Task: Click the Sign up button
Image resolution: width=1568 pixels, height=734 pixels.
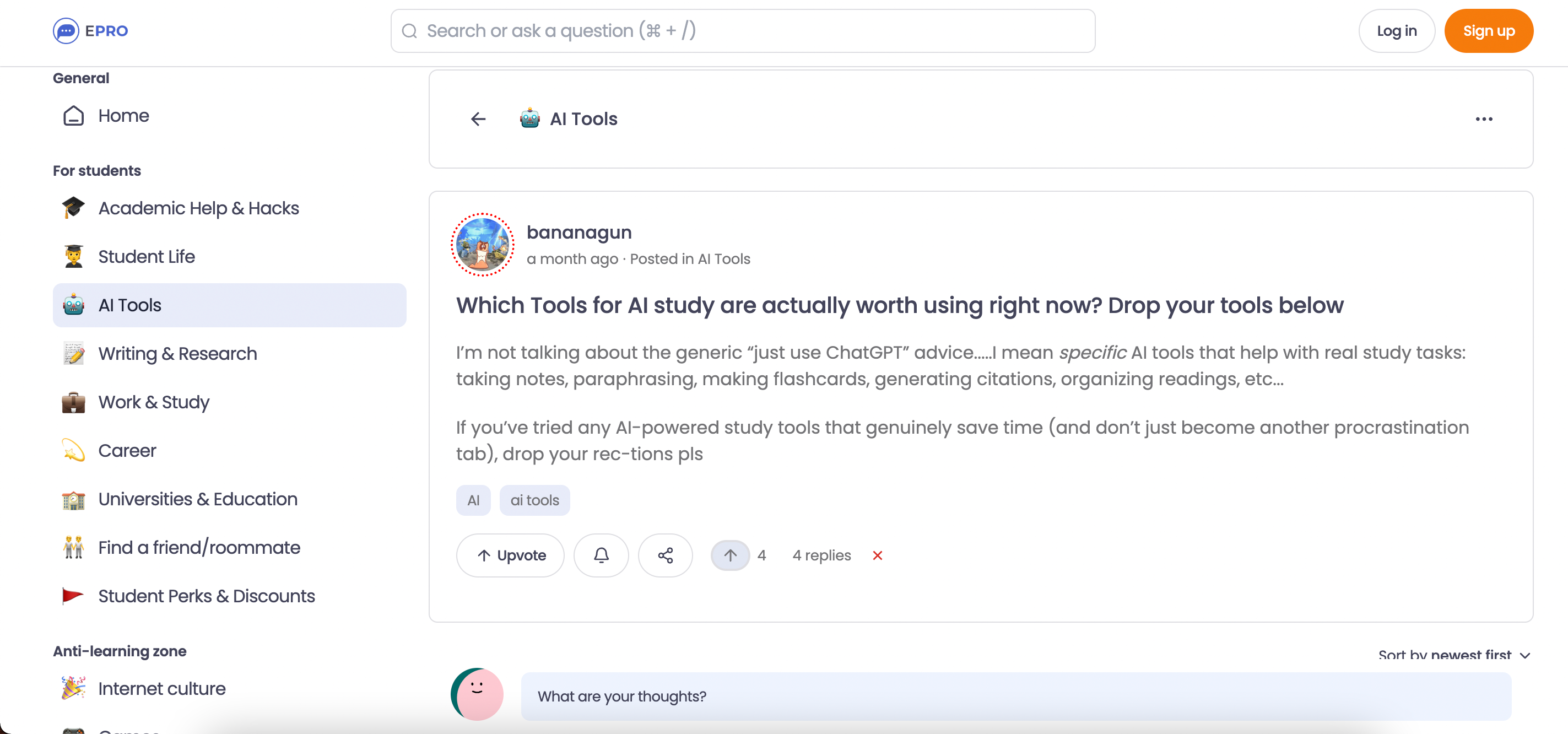Action: tap(1489, 30)
